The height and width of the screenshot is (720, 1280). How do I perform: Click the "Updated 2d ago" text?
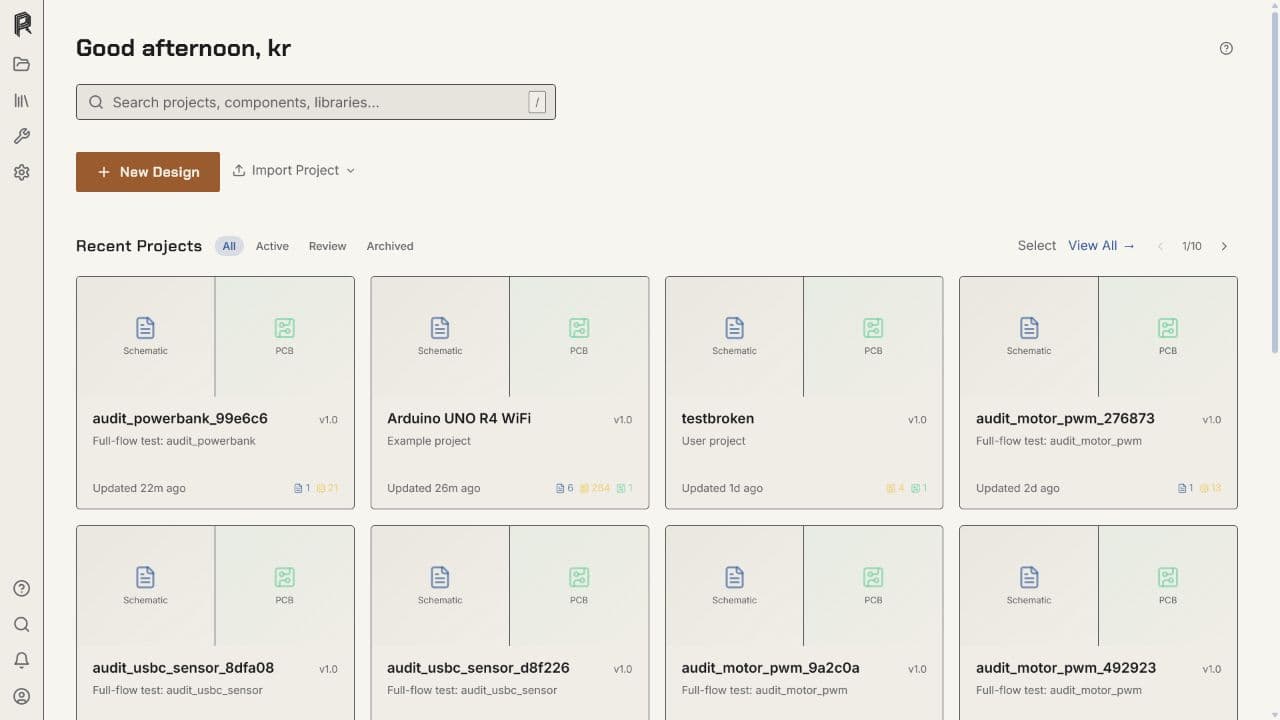pos(1018,489)
